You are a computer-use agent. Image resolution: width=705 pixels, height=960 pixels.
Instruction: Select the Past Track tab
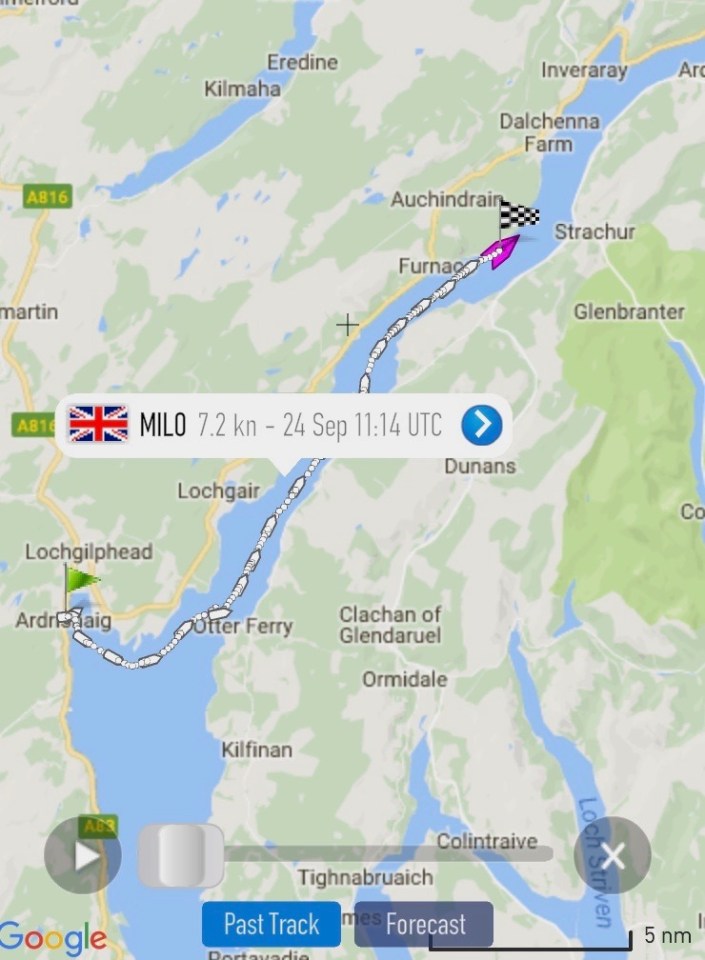click(272, 924)
